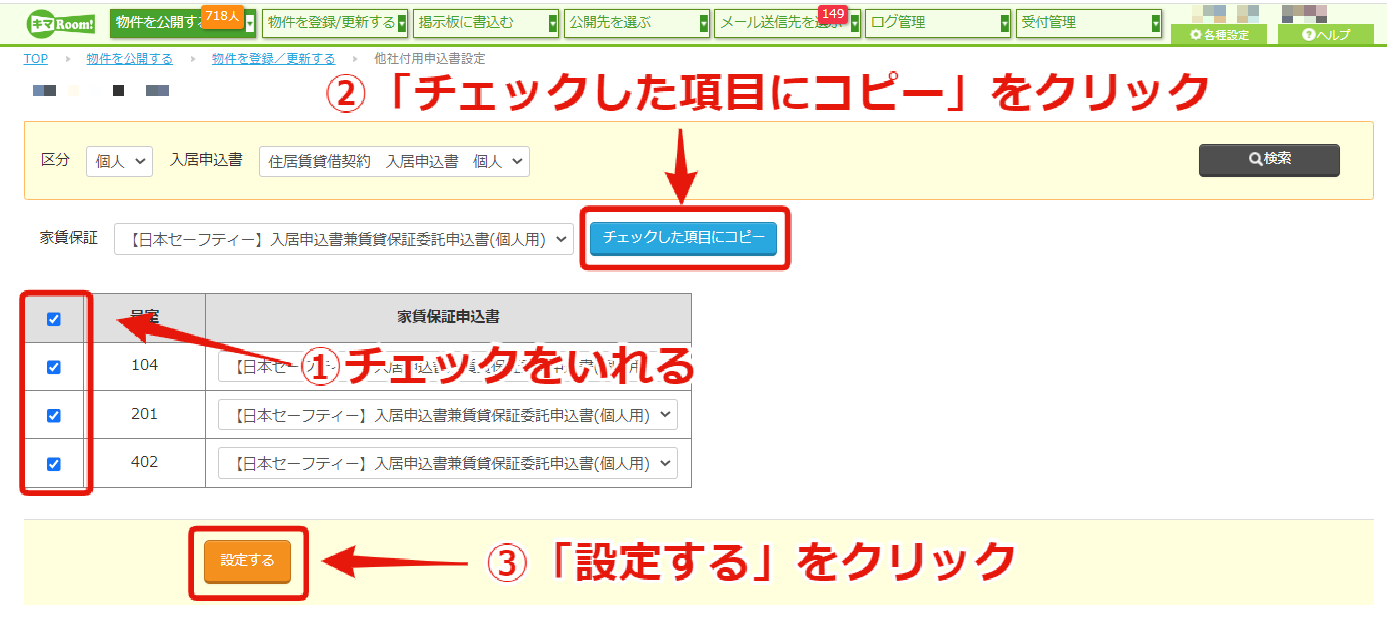
Task: Expand the ログ管理 dropdown arrow
Action: [x=1005, y=23]
